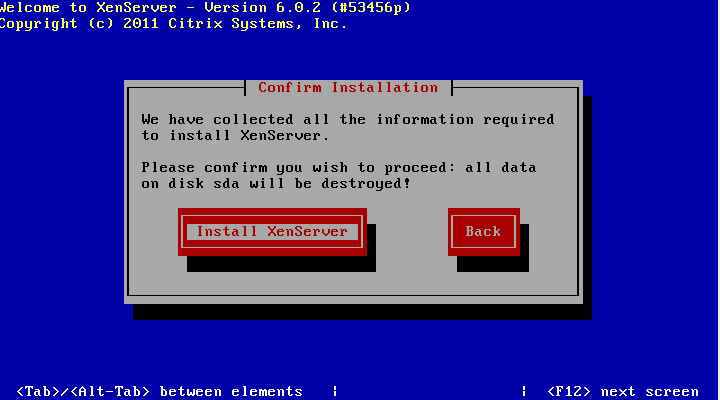Image resolution: width=720 pixels, height=400 pixels.
Task: Click the 'Citrix Systems, Inc.' text
Action: pos(257,24)
